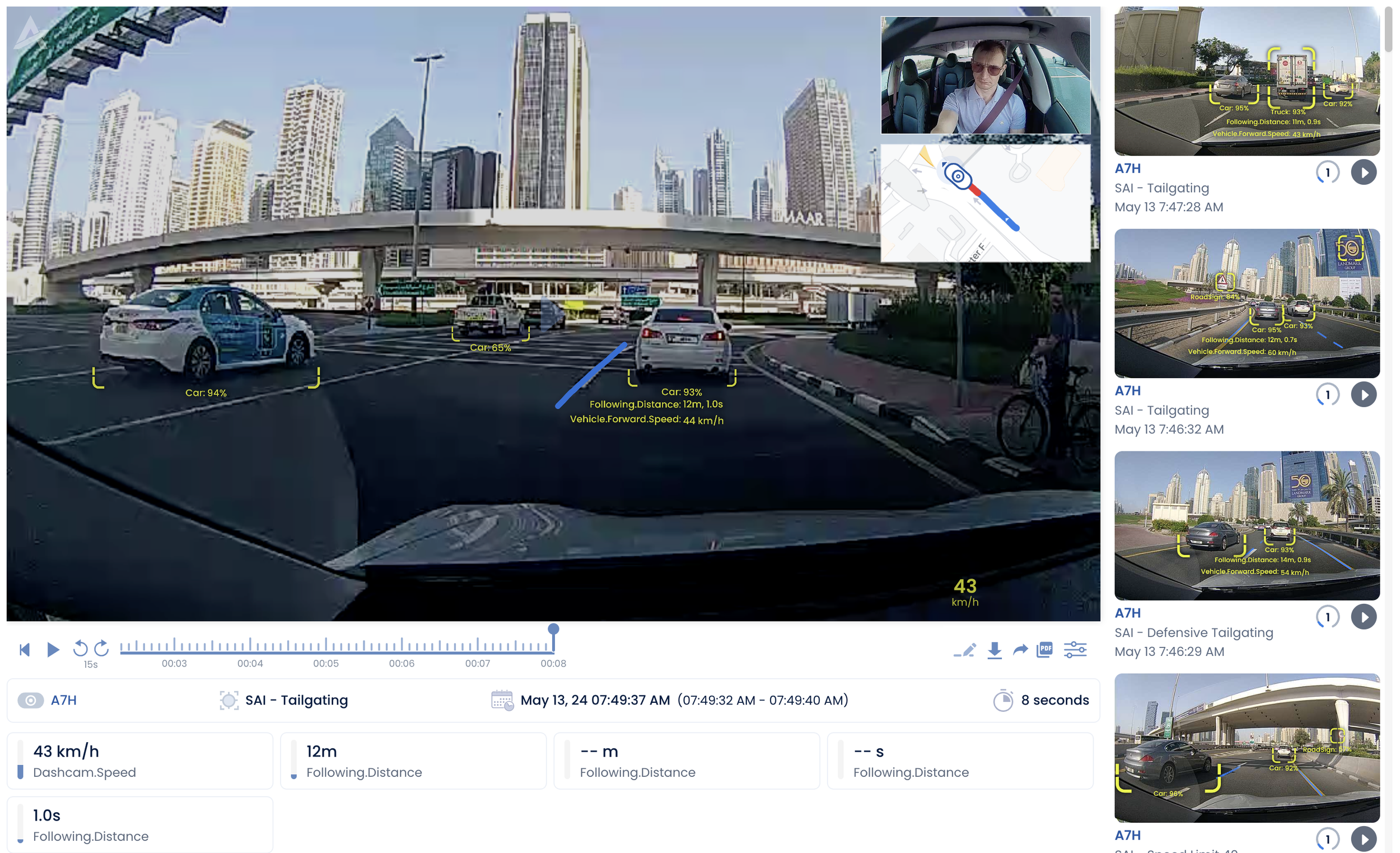1400x853 pixels.
Task: Skip forward with the clockwise arrow icon
Action: coord(102,649)
